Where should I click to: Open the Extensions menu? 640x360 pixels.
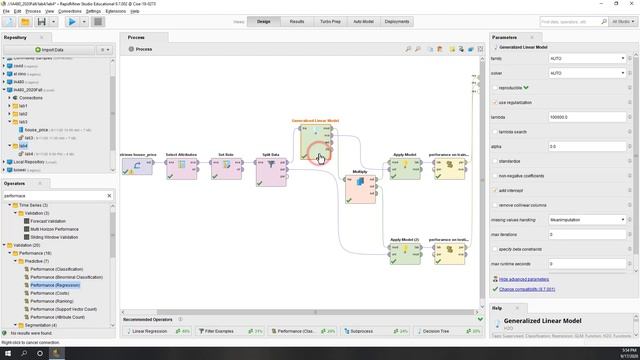(116, 11)
